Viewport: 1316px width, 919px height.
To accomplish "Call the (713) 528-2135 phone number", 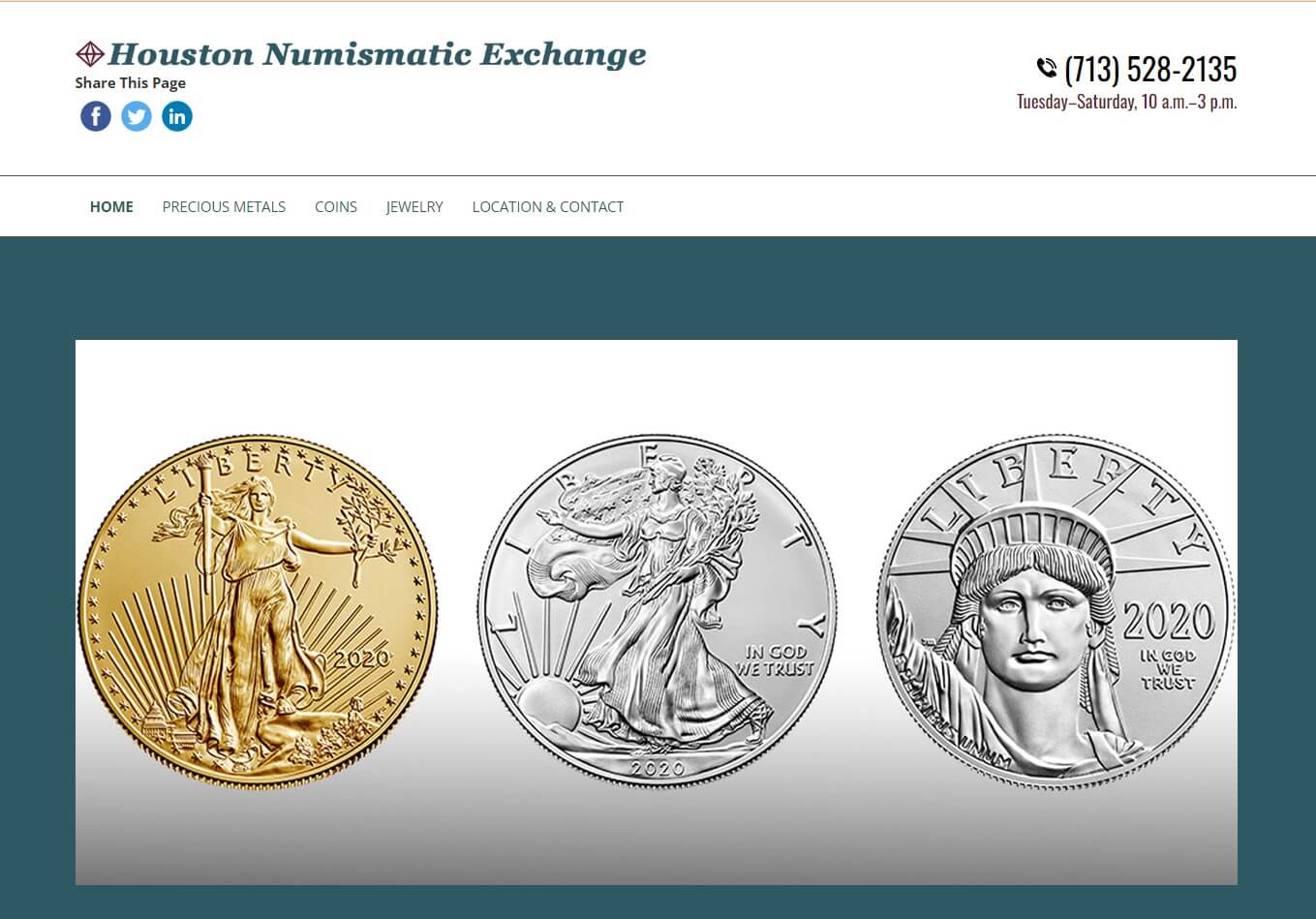I will 1150,69.
